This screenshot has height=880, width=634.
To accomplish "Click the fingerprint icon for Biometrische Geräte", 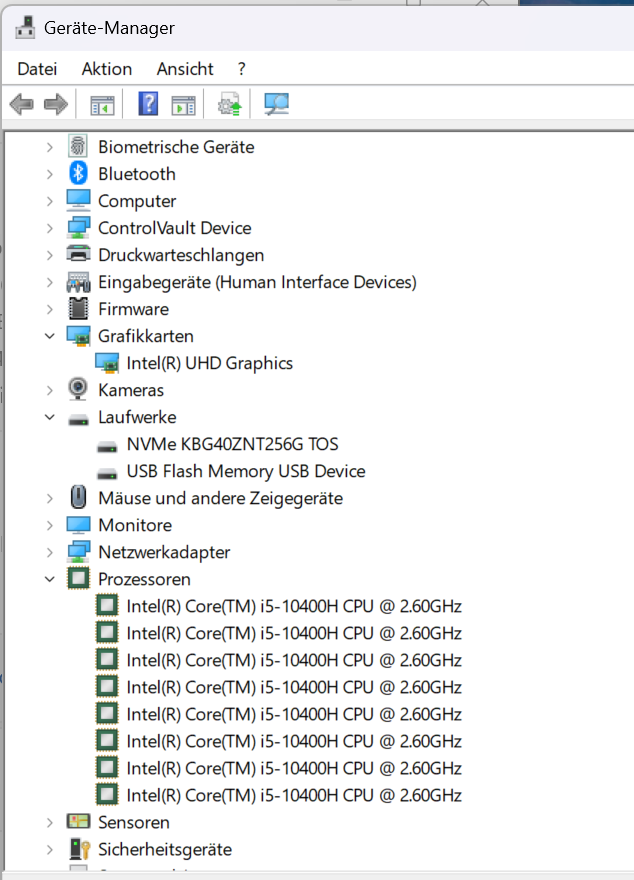I will tap(78, 146).
